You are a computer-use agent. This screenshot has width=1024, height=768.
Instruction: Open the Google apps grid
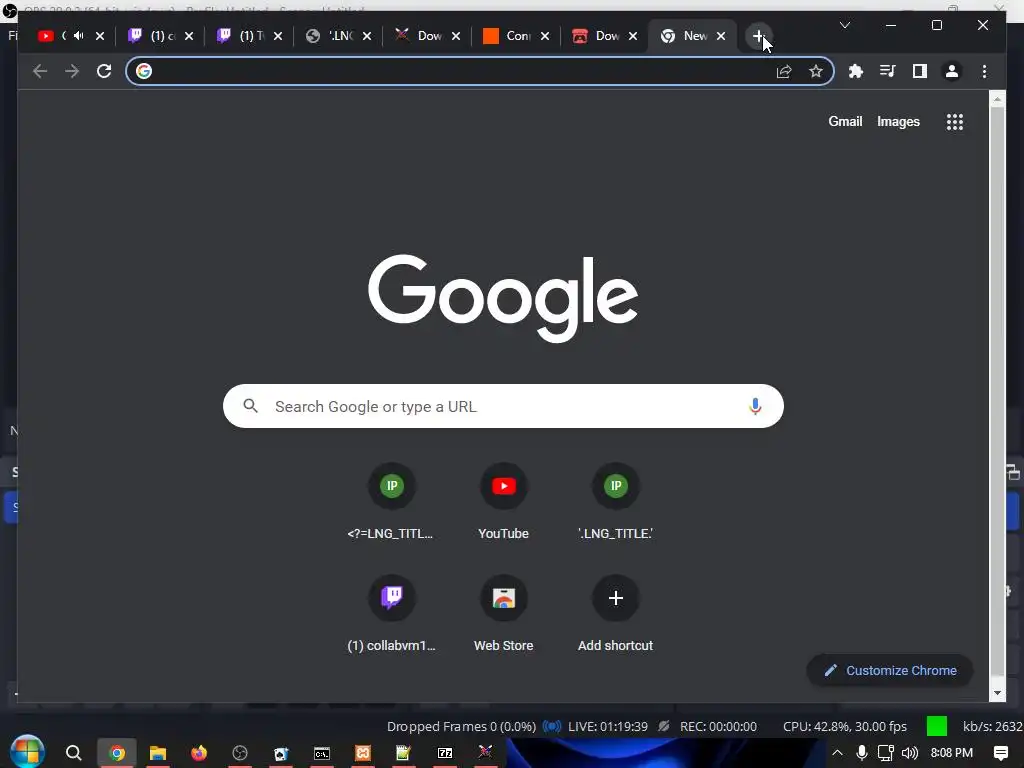[x=955, y=121]
